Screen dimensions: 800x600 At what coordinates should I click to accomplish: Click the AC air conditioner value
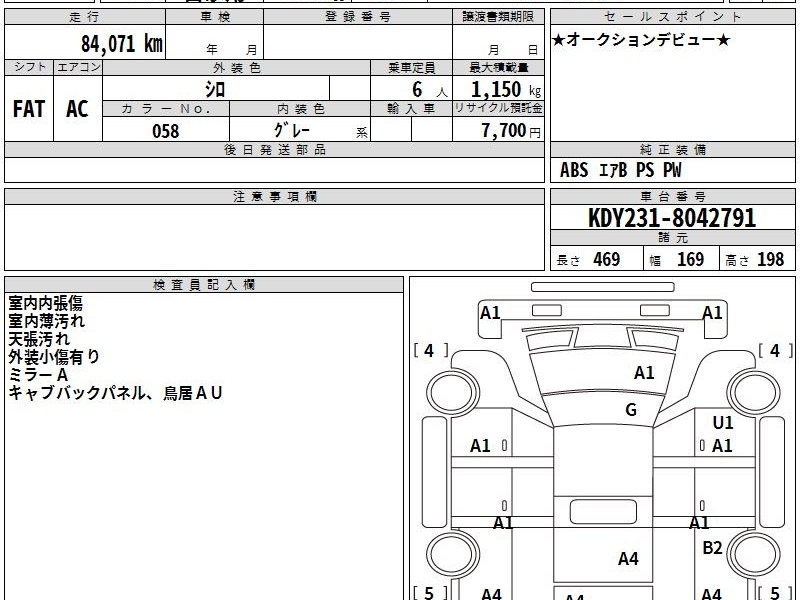[x=78, y=109]
